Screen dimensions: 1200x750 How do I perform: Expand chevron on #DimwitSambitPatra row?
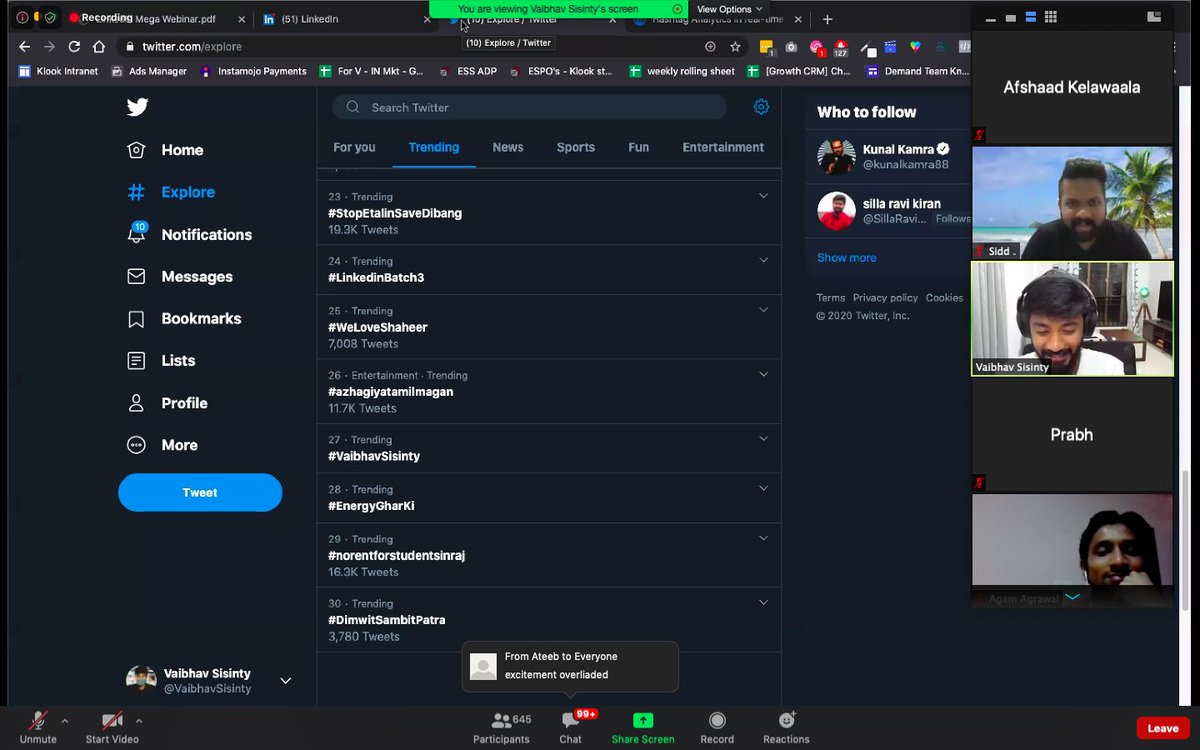pos(763,602)
